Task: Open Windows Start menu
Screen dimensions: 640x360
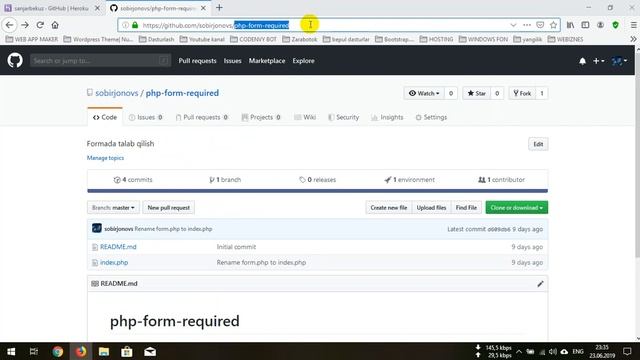Action: [x=11, y=351]
